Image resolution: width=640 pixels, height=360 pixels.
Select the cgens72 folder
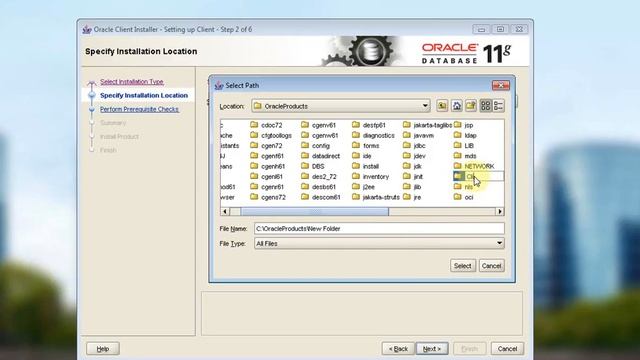pyautogui.click(x=268, y=197)
